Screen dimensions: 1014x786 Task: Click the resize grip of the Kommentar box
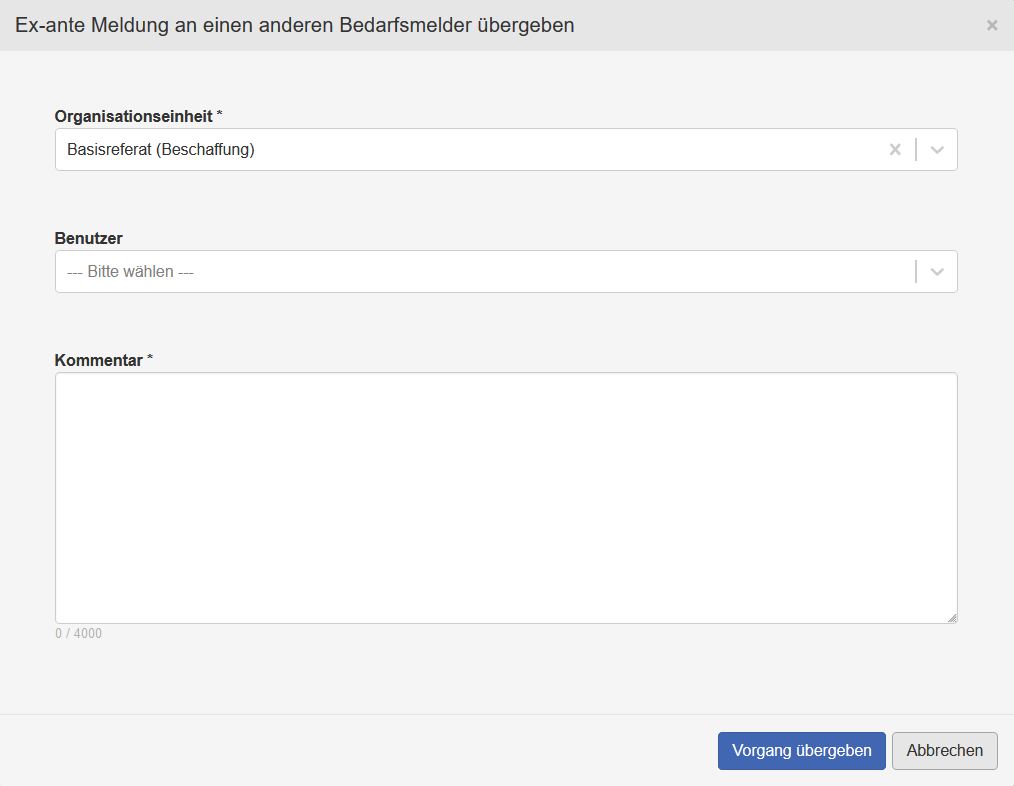(951, 616)
